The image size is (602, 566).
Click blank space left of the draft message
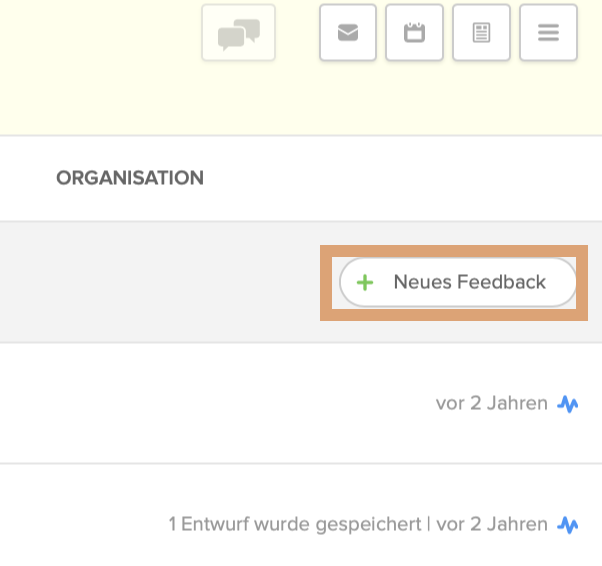80,524
